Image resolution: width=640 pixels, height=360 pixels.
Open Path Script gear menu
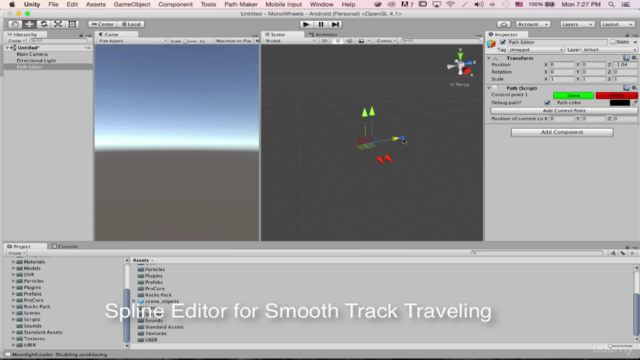(634, 88)
